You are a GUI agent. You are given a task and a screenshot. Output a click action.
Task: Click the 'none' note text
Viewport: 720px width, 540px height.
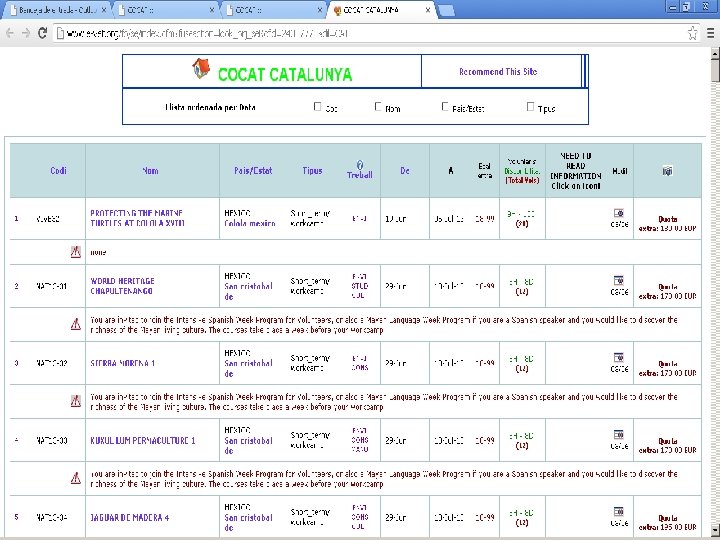point(98,253)
